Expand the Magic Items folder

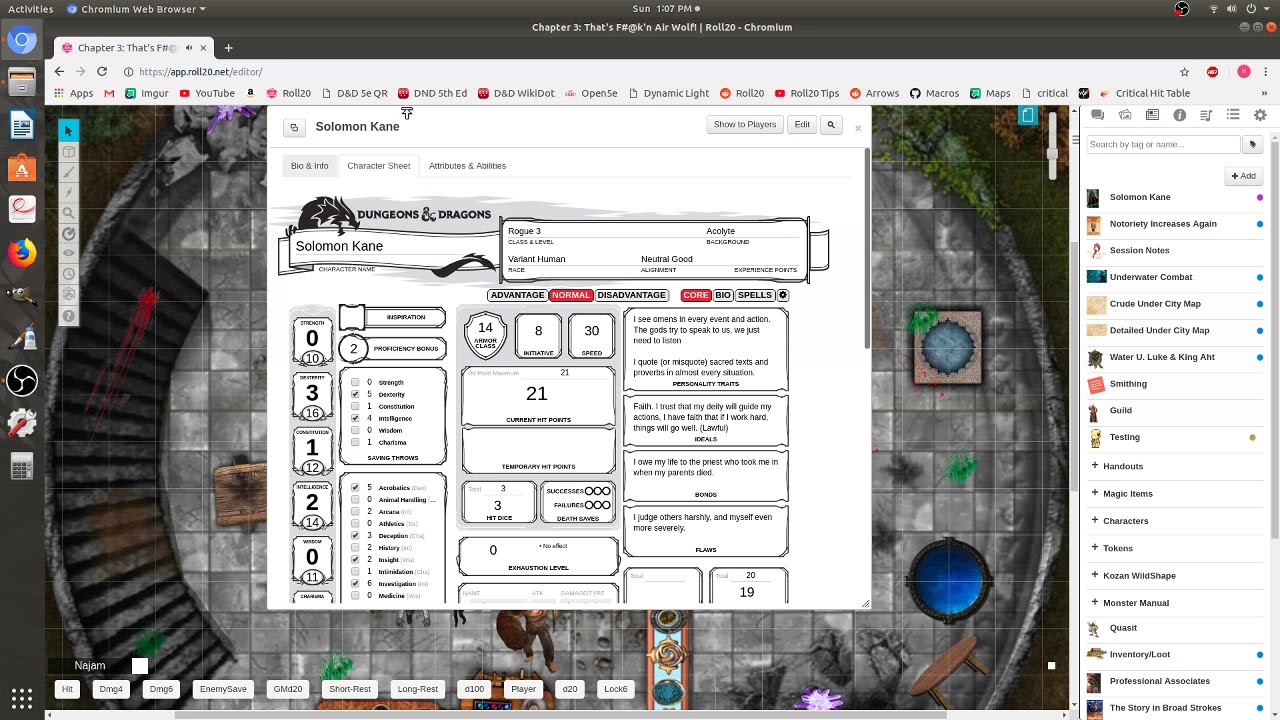coord(1095,493)
